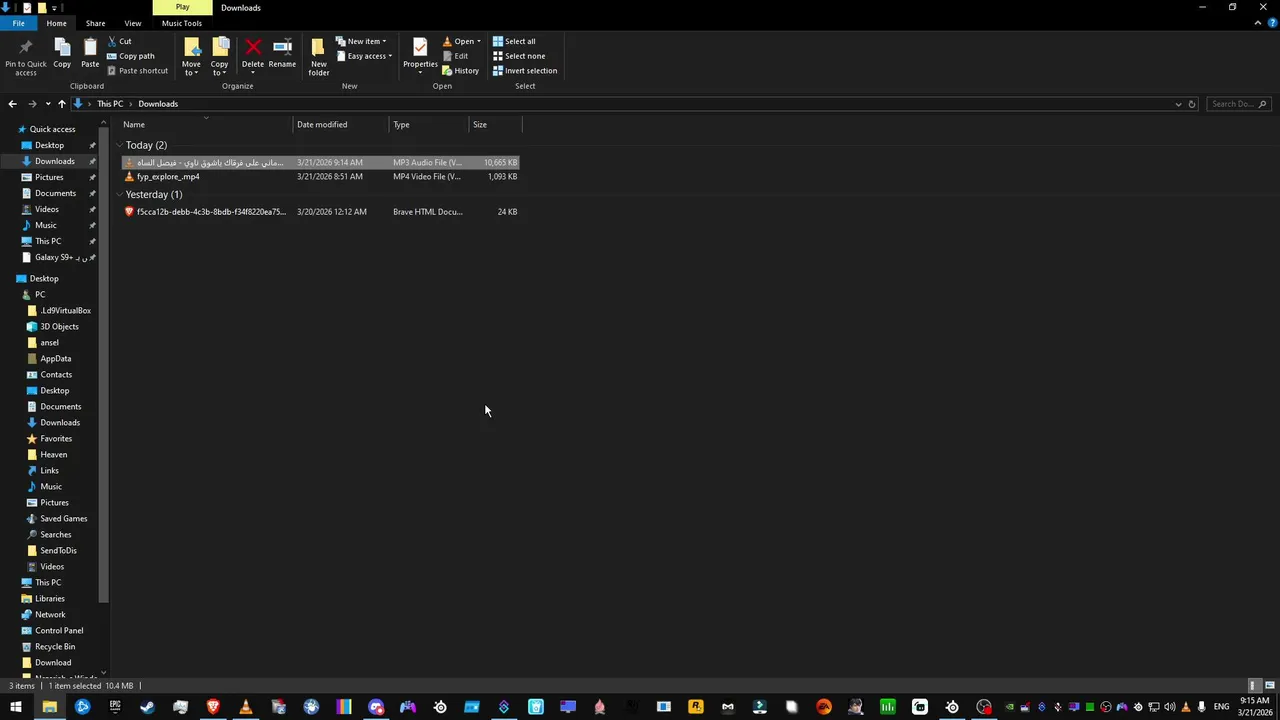
Task: Click Select none in the ribbon
Action: click(519, 56)
